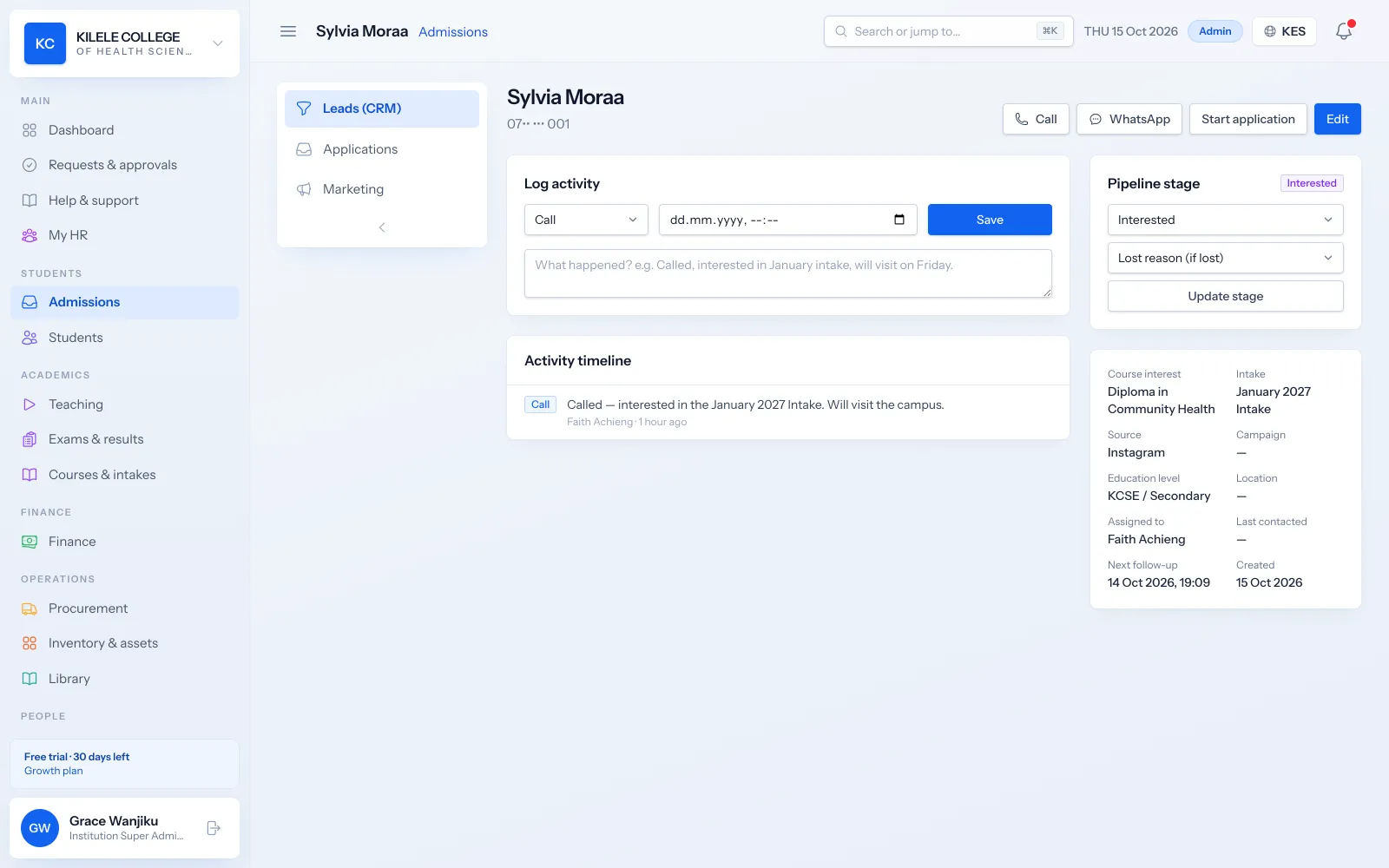This screenshot has height=868, width=1389.
Task: Click the KC college logo
Action: [45, 43]
